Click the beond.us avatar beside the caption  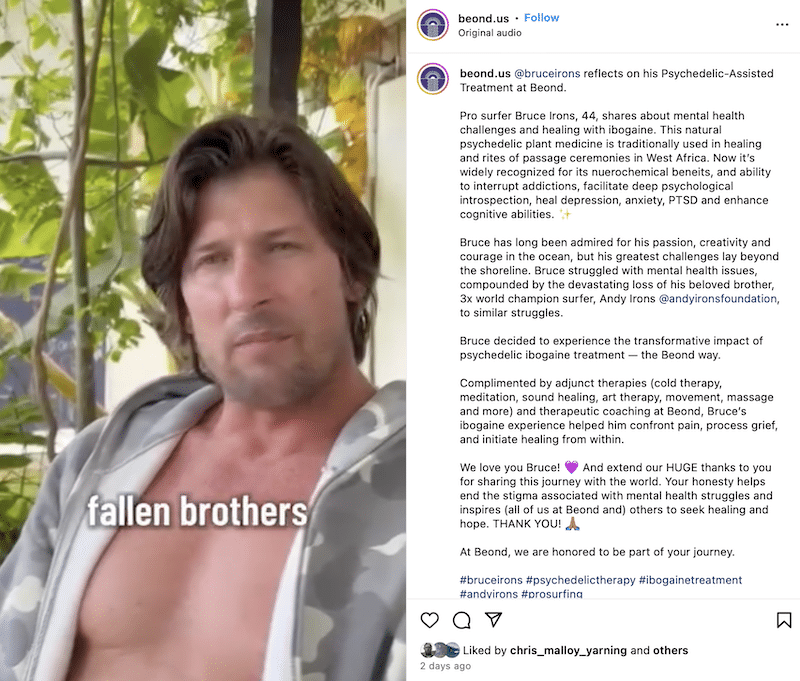point(433,79)
